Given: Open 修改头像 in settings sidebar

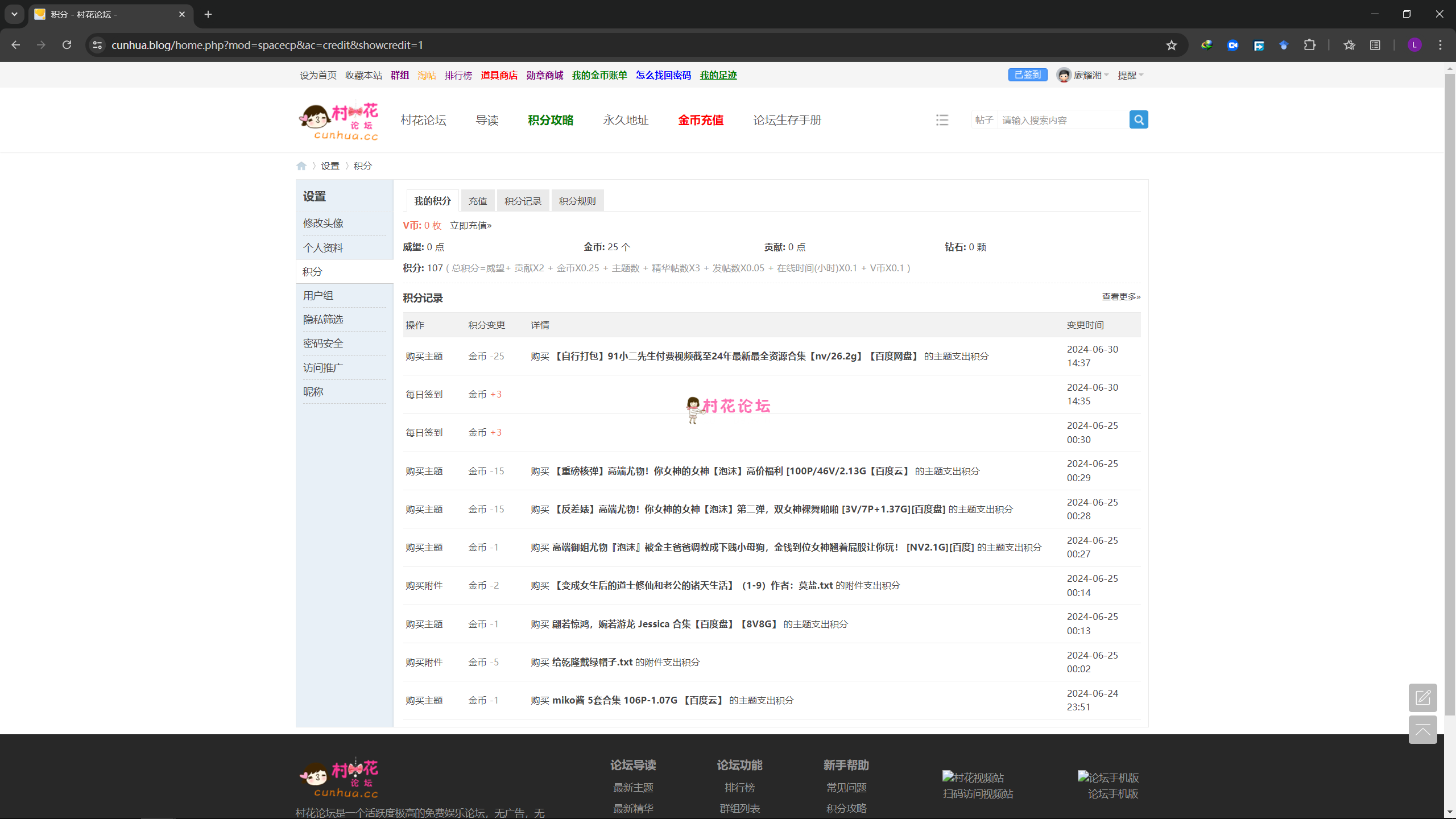Looking at the screenshot, I should (x=323, y=223).
